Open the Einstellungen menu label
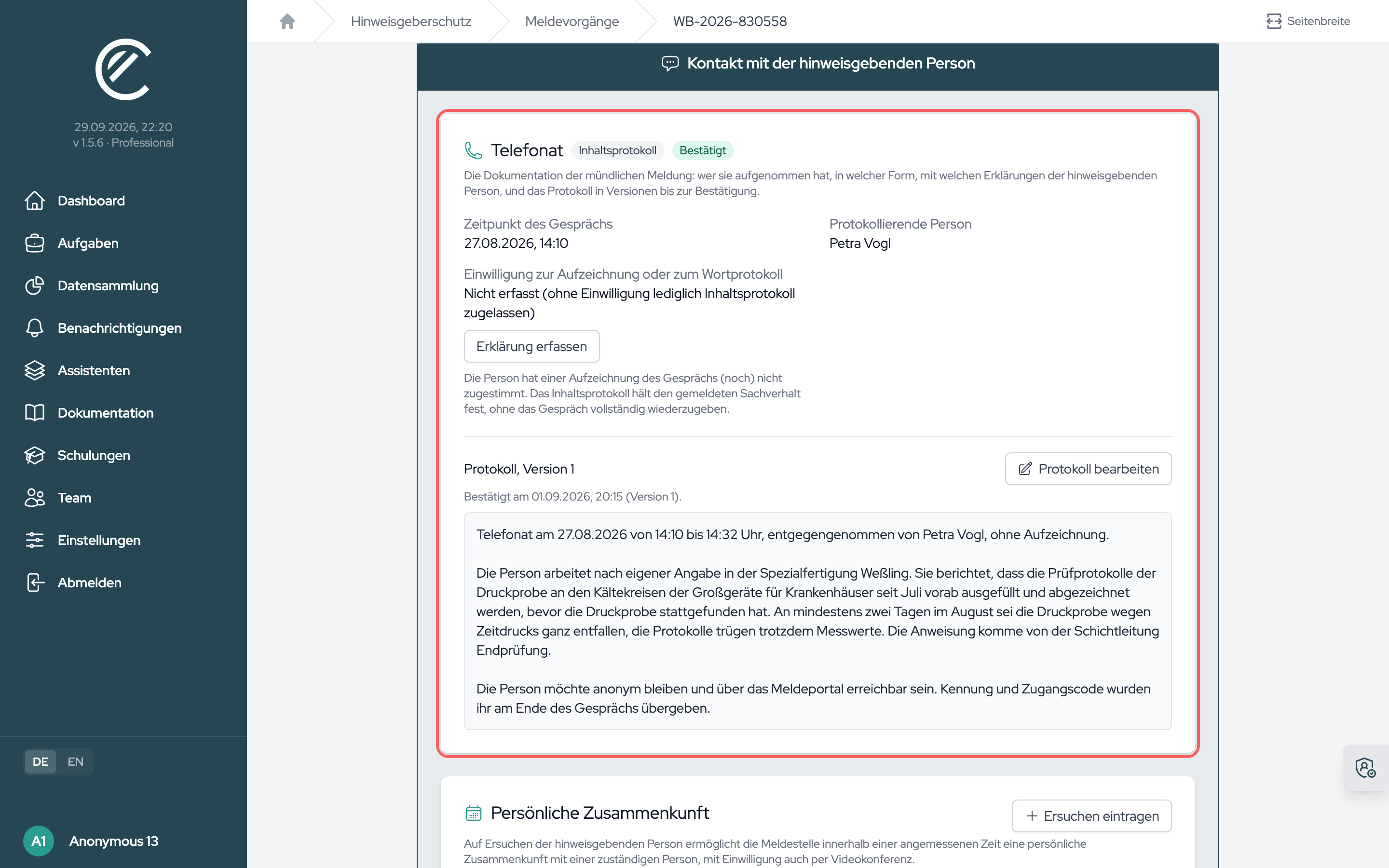Viewport: 1389px width, 868px height. pos(99,540)
